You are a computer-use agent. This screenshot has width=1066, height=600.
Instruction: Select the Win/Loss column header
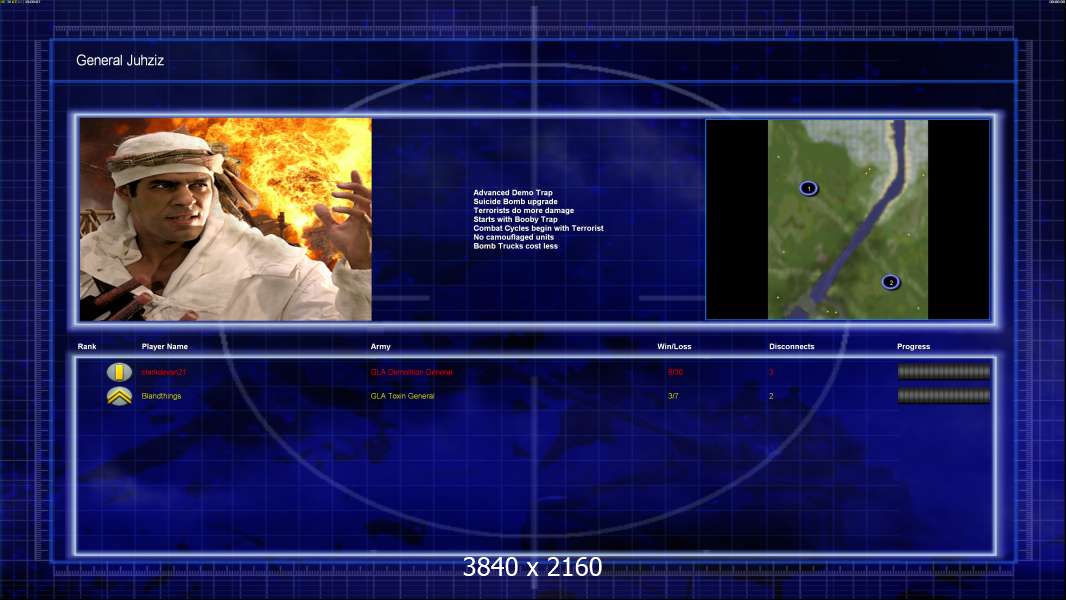pyautogui.click(x=674, y=347)
